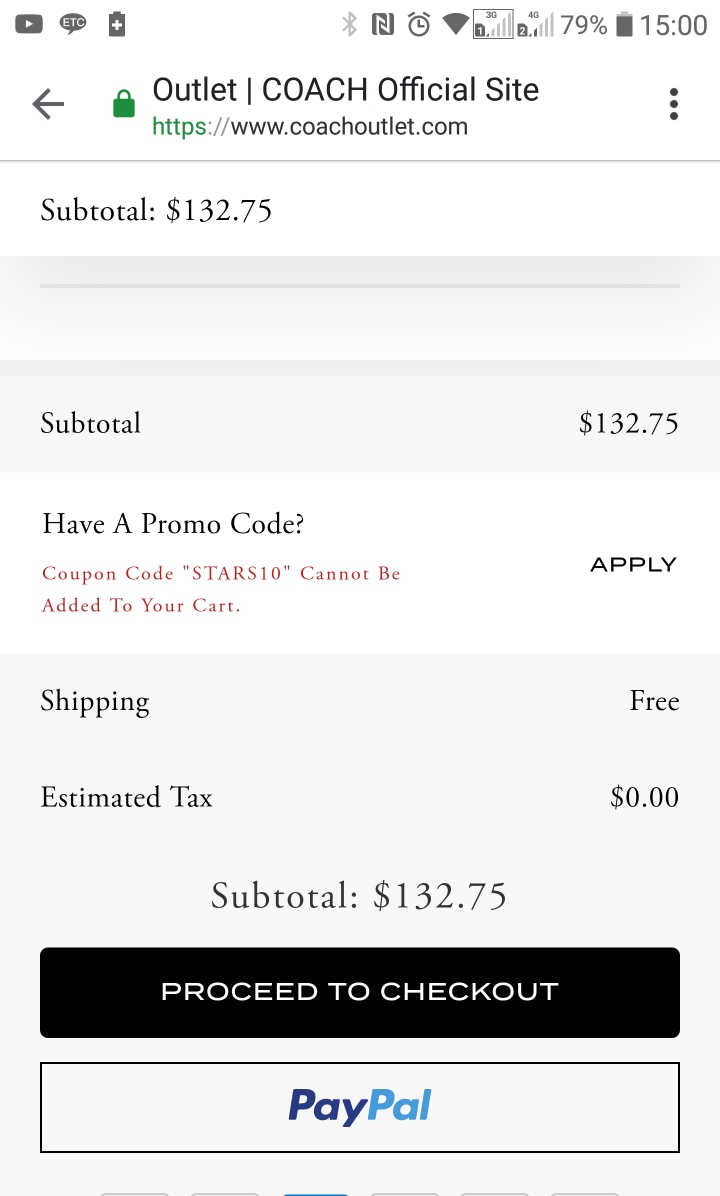Tap the Estimated Tax row

360,797
